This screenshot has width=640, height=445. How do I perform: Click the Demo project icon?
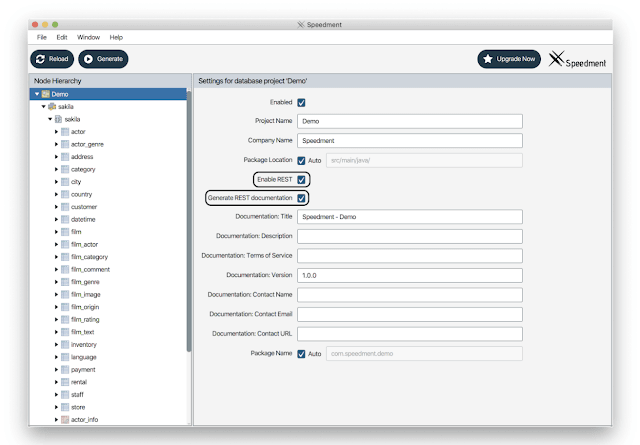pos(46,94)
